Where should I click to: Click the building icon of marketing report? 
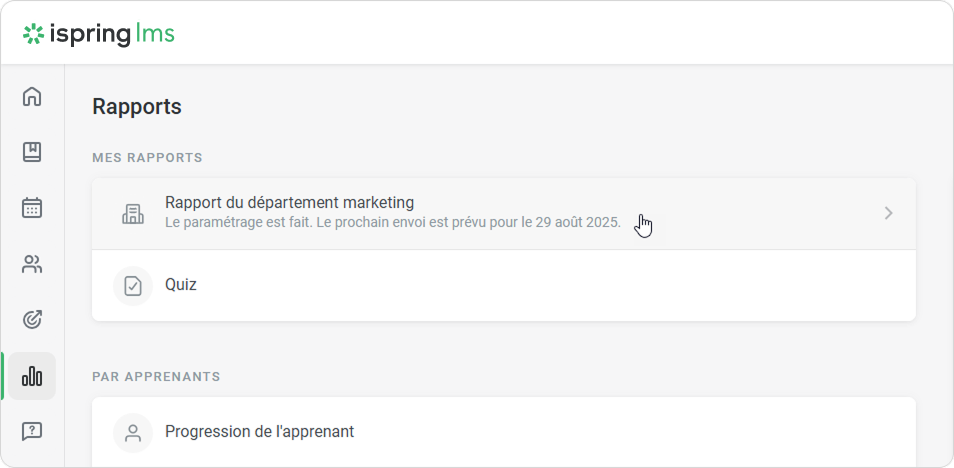click(x=133, y=213)
